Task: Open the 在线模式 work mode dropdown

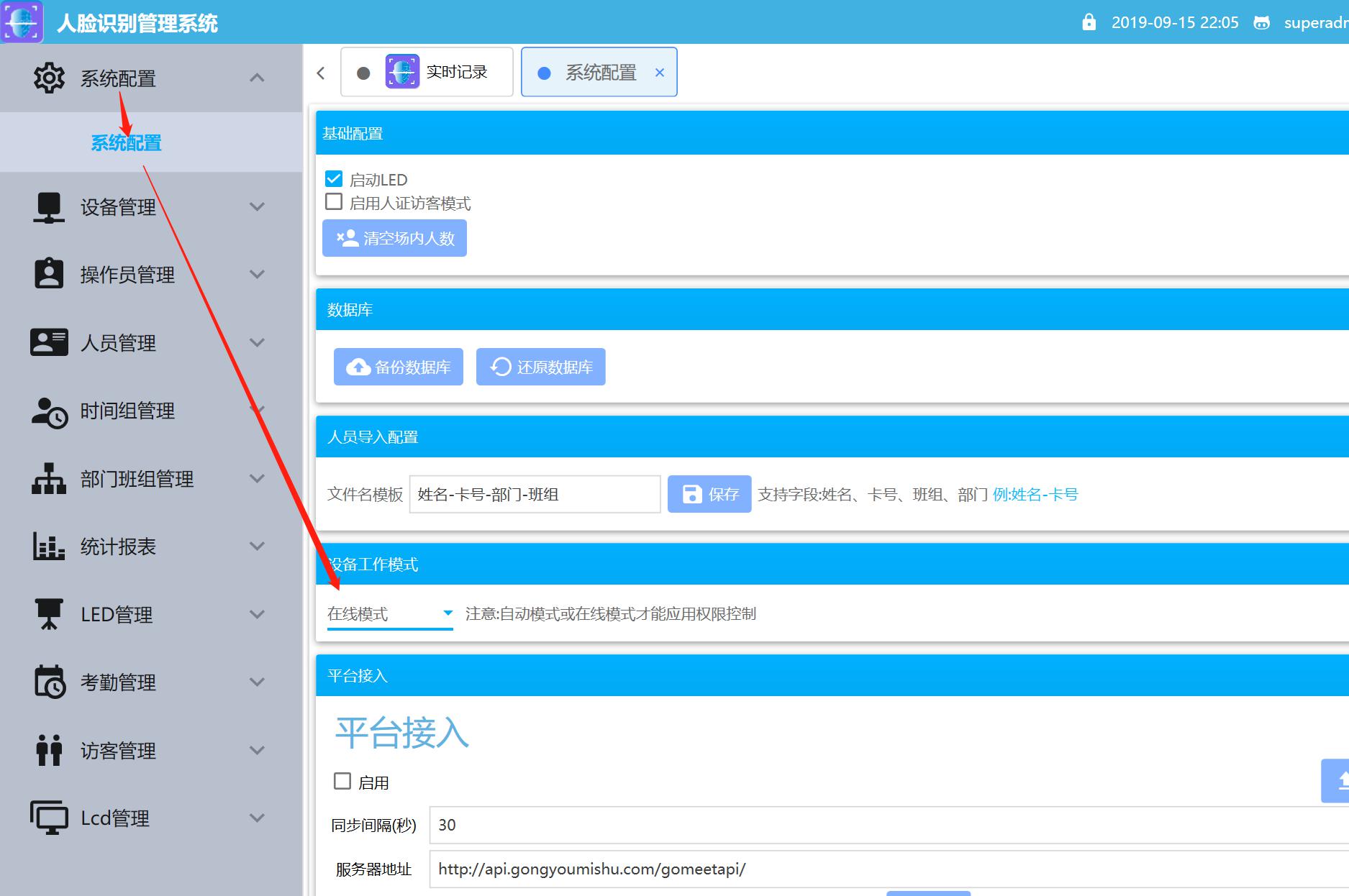Action: 389,614
